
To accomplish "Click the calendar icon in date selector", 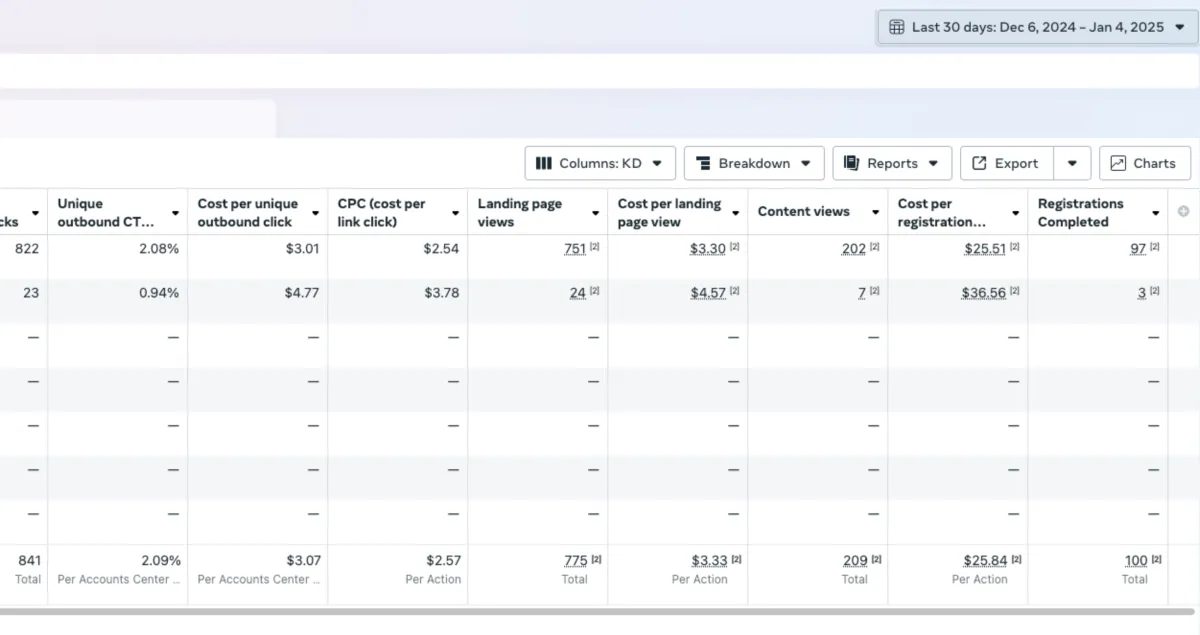I will click(x=897, y=27).
